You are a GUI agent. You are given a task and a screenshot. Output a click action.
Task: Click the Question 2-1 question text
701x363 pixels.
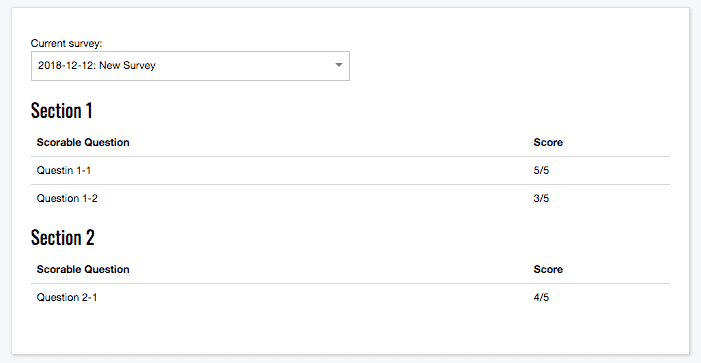(67, 297)
